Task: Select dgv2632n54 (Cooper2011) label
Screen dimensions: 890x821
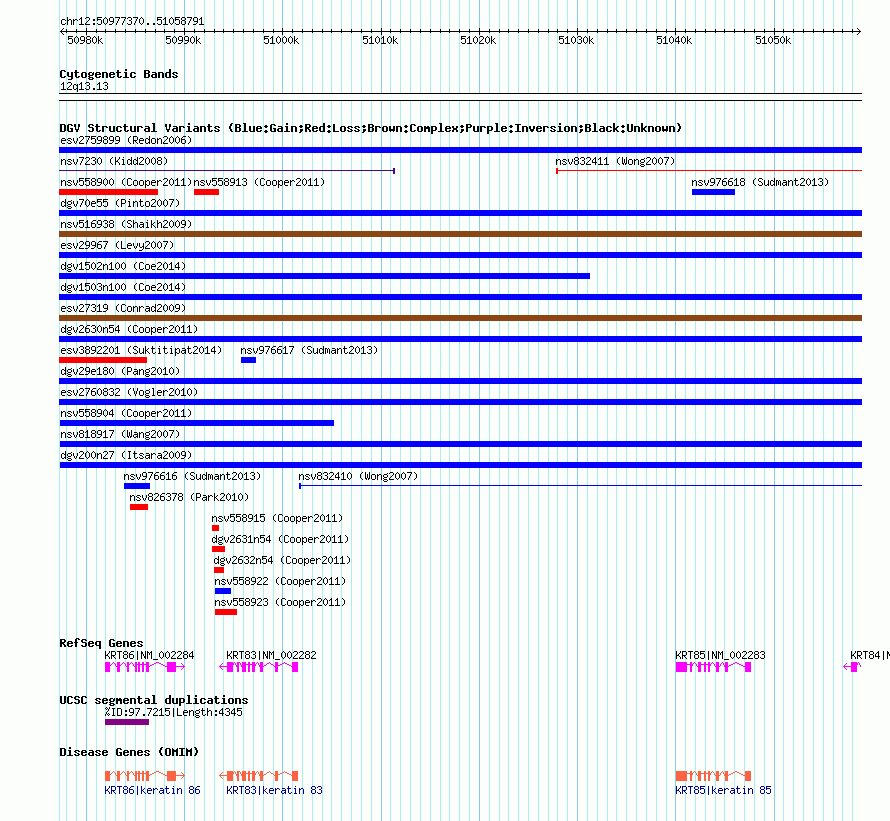Action: pos(283,560)
